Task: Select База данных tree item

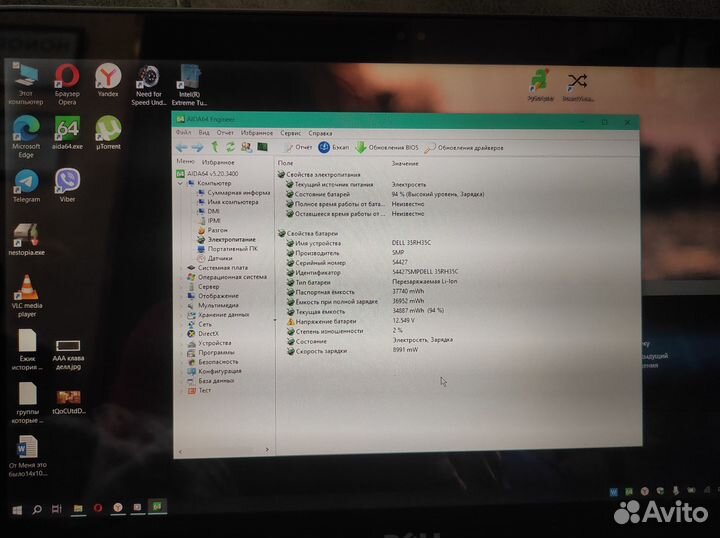Action: pyautogui.click(x=211, y=381)
